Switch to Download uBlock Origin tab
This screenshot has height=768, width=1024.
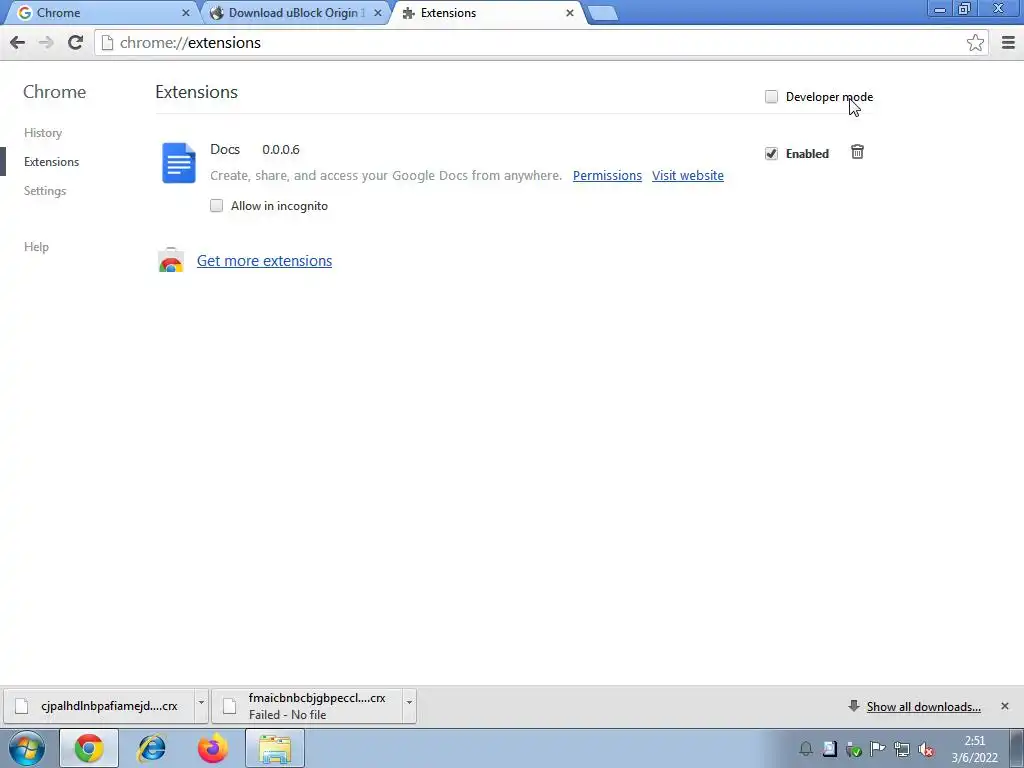click(x=295, y=12)
